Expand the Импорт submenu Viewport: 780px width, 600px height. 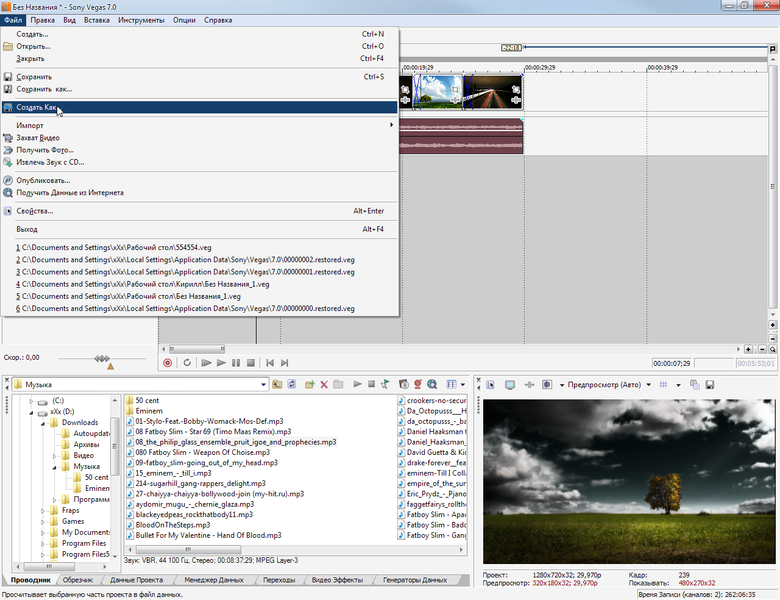click(x=199, y=125)
